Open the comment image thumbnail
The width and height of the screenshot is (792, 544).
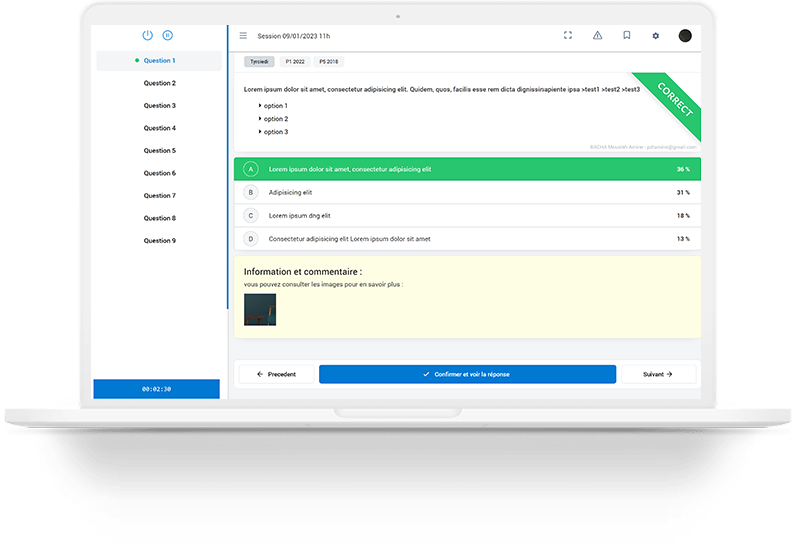260,310
